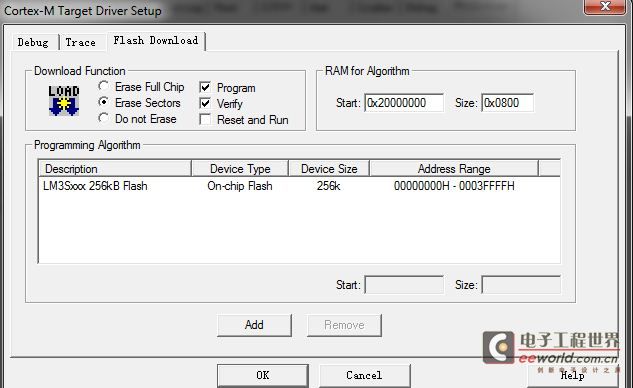Open the Trace tab
Screen dimensions: 633x388
click(x=81, y=42)
